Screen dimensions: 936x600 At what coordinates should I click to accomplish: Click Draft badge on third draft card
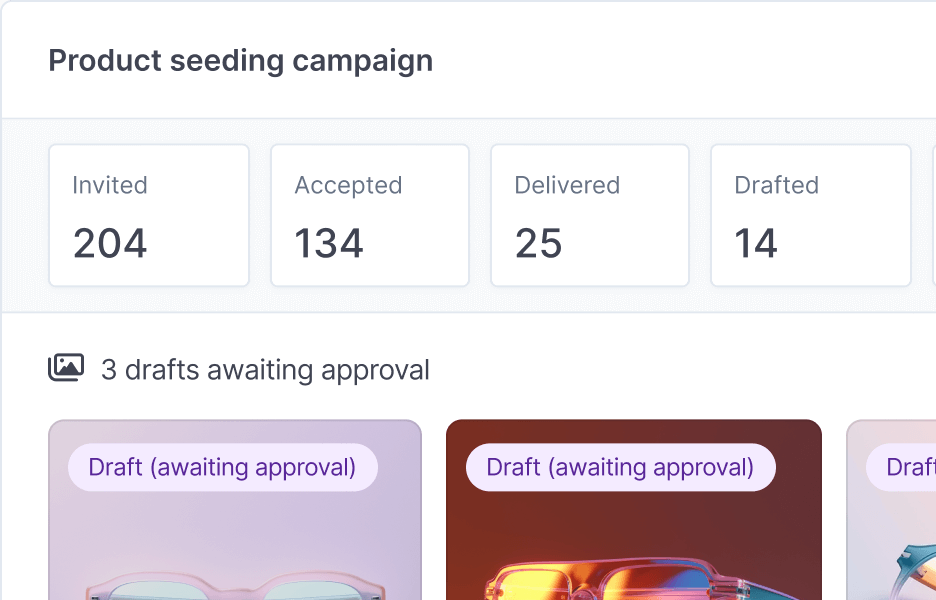click(906, 467)
